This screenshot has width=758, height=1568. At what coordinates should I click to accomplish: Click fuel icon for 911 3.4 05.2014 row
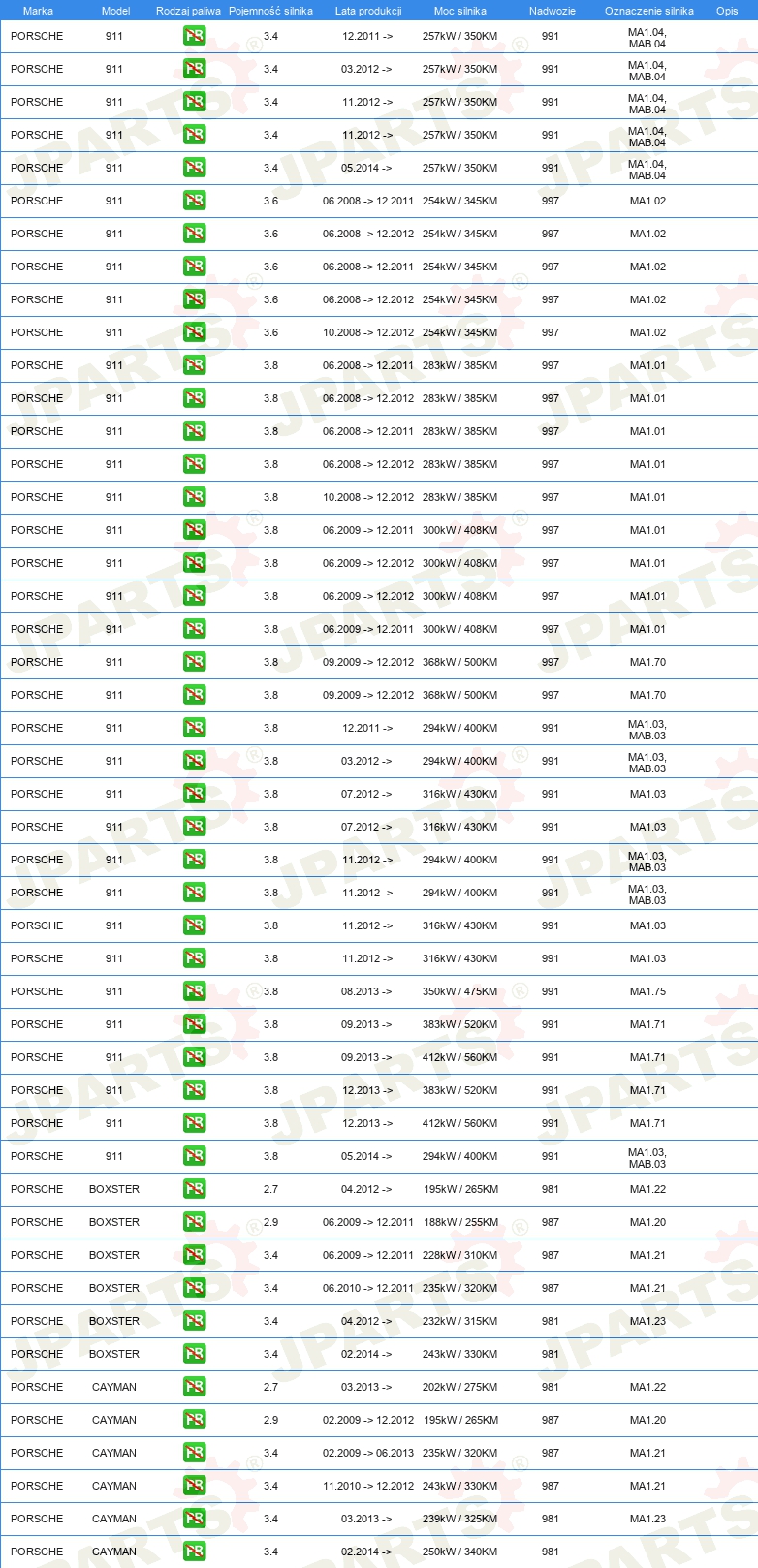coord(194,168)
